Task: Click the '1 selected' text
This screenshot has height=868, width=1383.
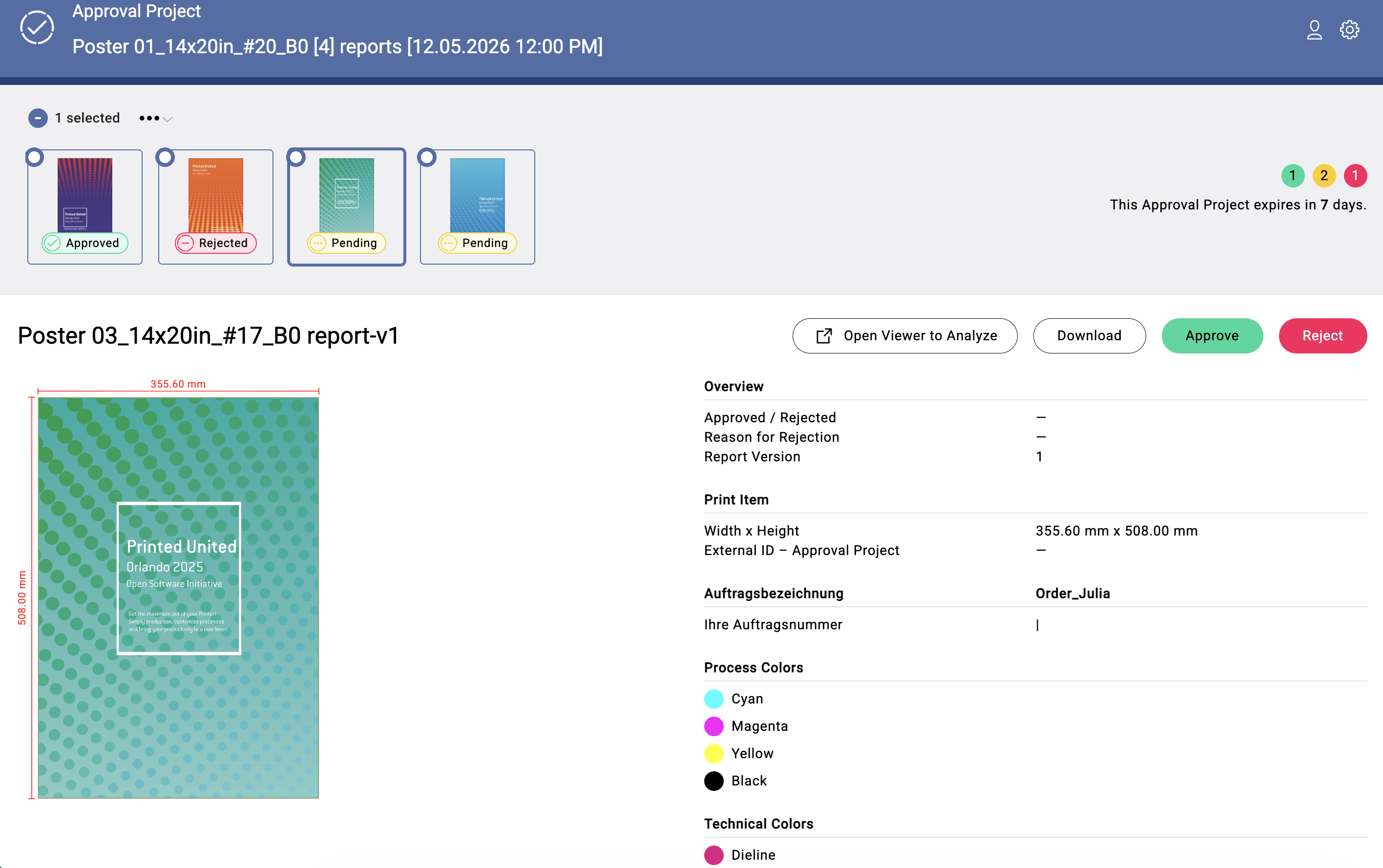Action: pos(87,118)
